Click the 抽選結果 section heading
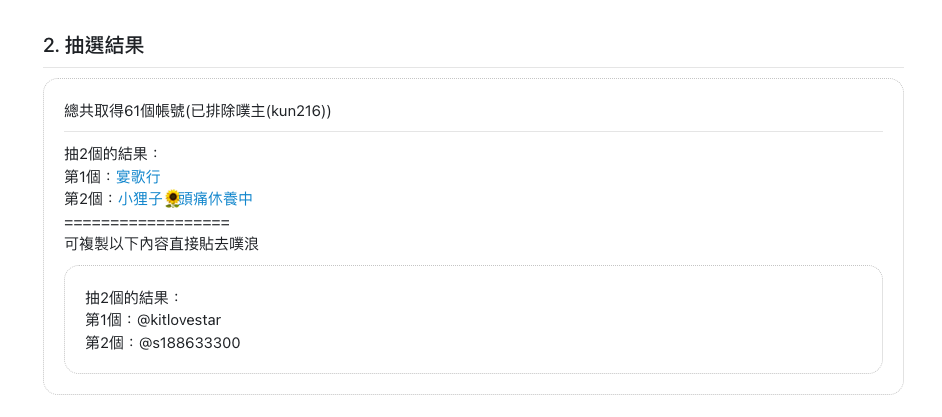 [x=105, y=45]
